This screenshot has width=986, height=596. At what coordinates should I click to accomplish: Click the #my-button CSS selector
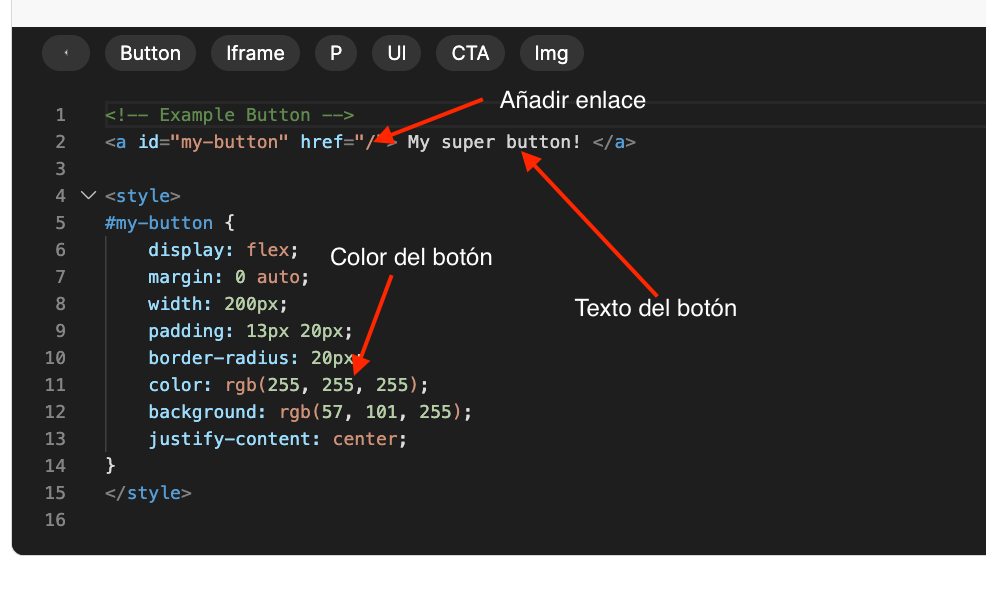click(159, 222)
